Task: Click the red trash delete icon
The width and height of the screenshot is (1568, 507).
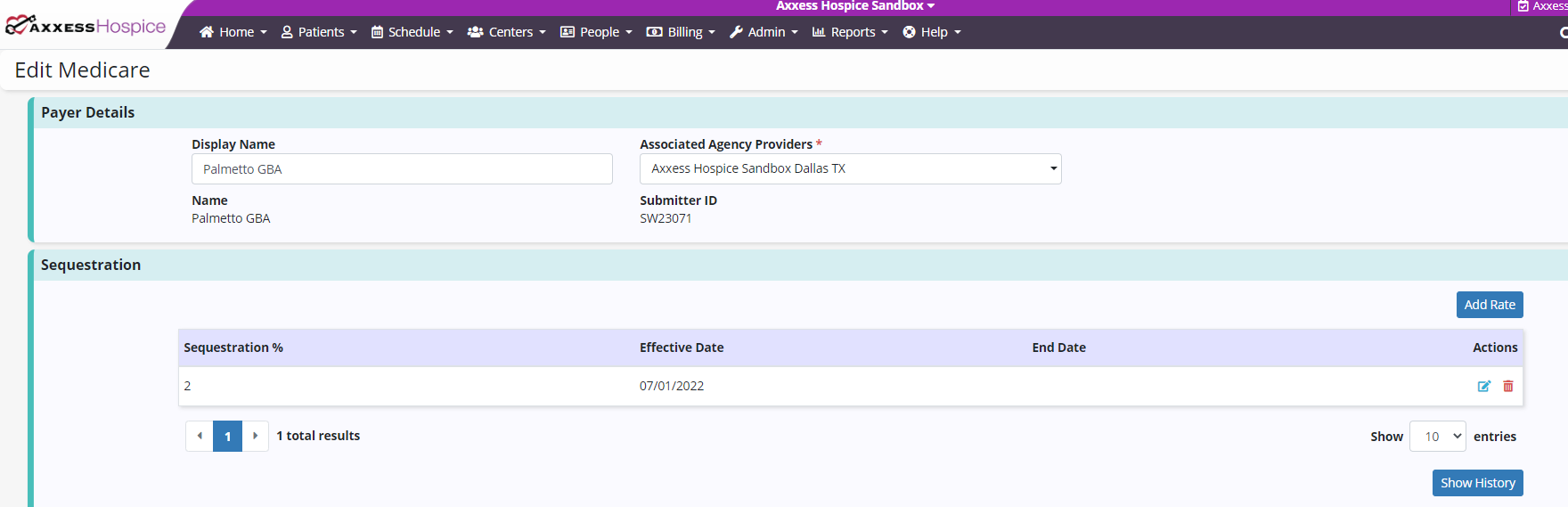Action: point(1508,386)
